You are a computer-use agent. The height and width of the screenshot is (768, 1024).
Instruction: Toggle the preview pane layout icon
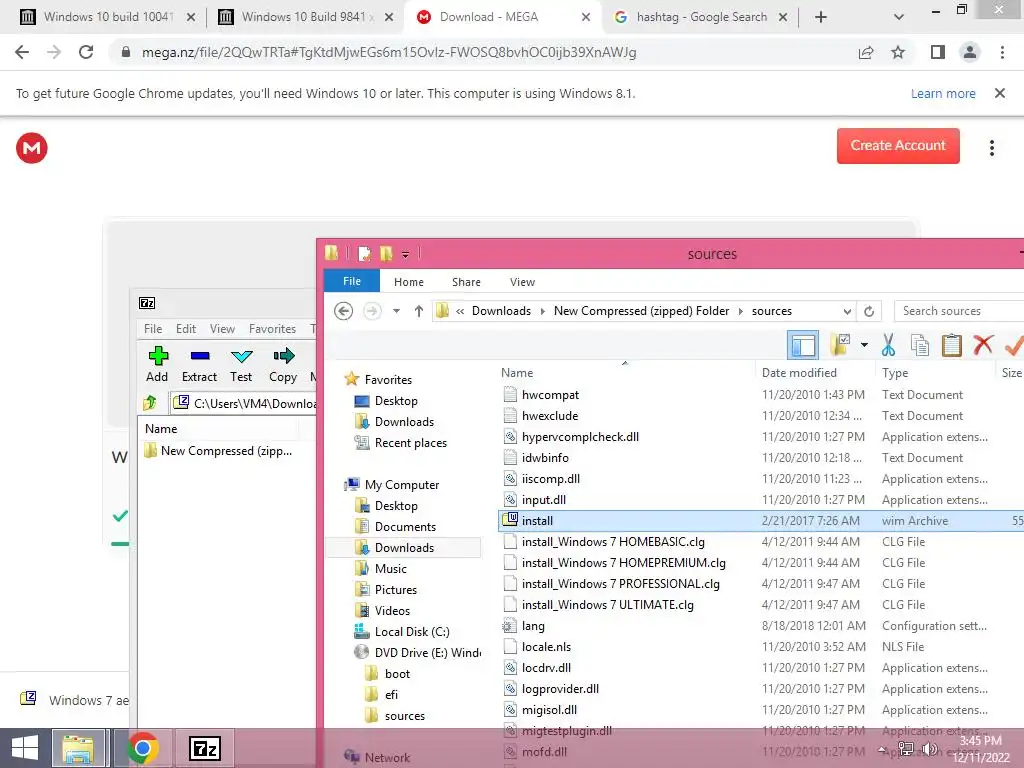(x=803, y=345)
